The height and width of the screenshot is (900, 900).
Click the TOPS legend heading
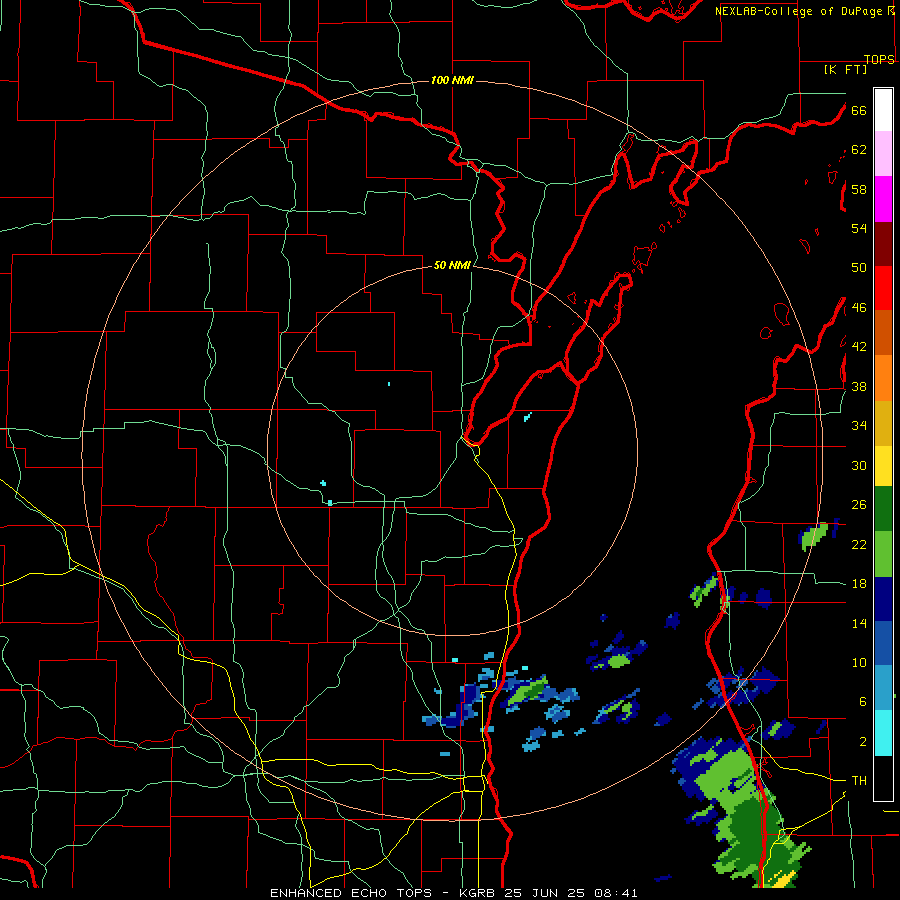pos(879,59)
